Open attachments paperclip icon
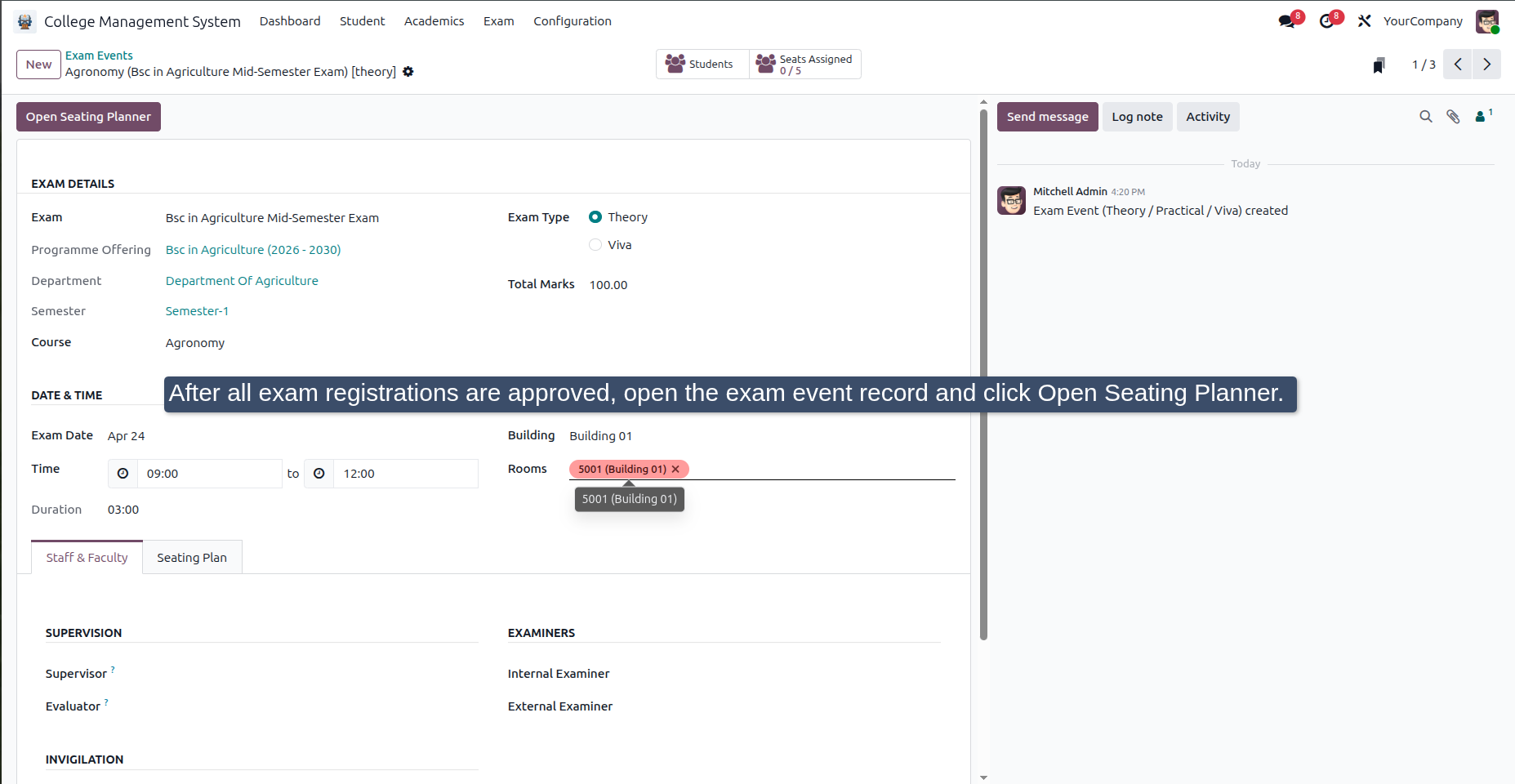Viewport: 1515px width, 784px height. [x=1453, y=117]
